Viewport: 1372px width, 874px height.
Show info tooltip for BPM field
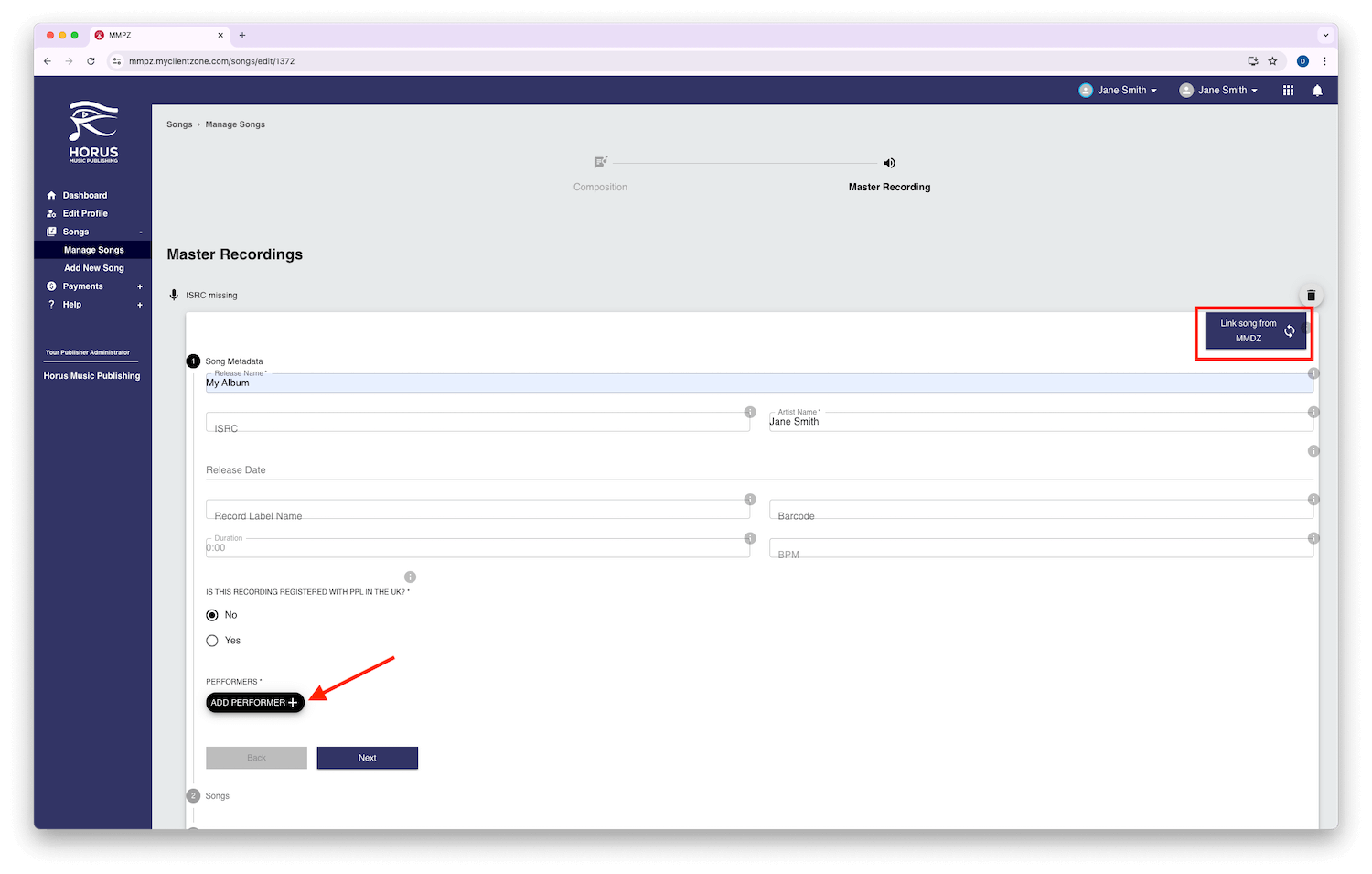[1313, 538]
